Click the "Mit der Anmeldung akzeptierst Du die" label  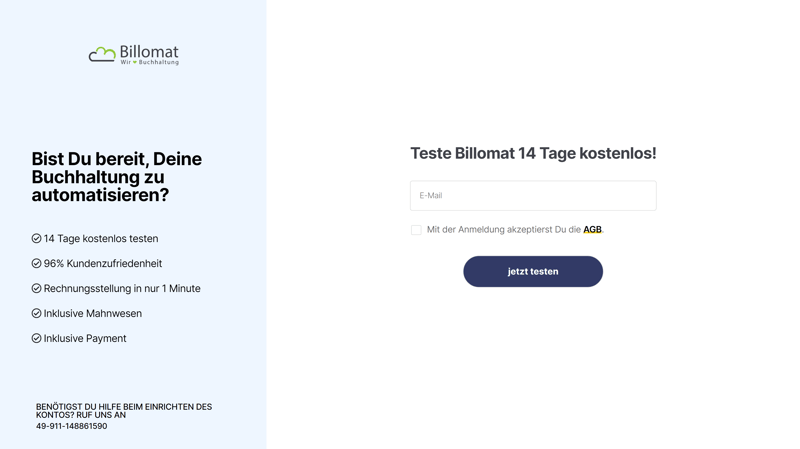503,230
